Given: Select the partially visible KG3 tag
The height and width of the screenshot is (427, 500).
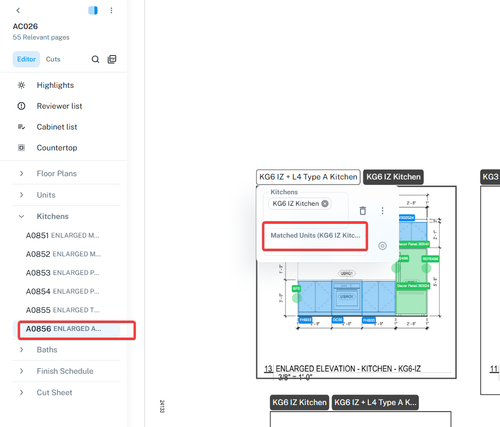Looking at the screenshot, I should 490,177.
